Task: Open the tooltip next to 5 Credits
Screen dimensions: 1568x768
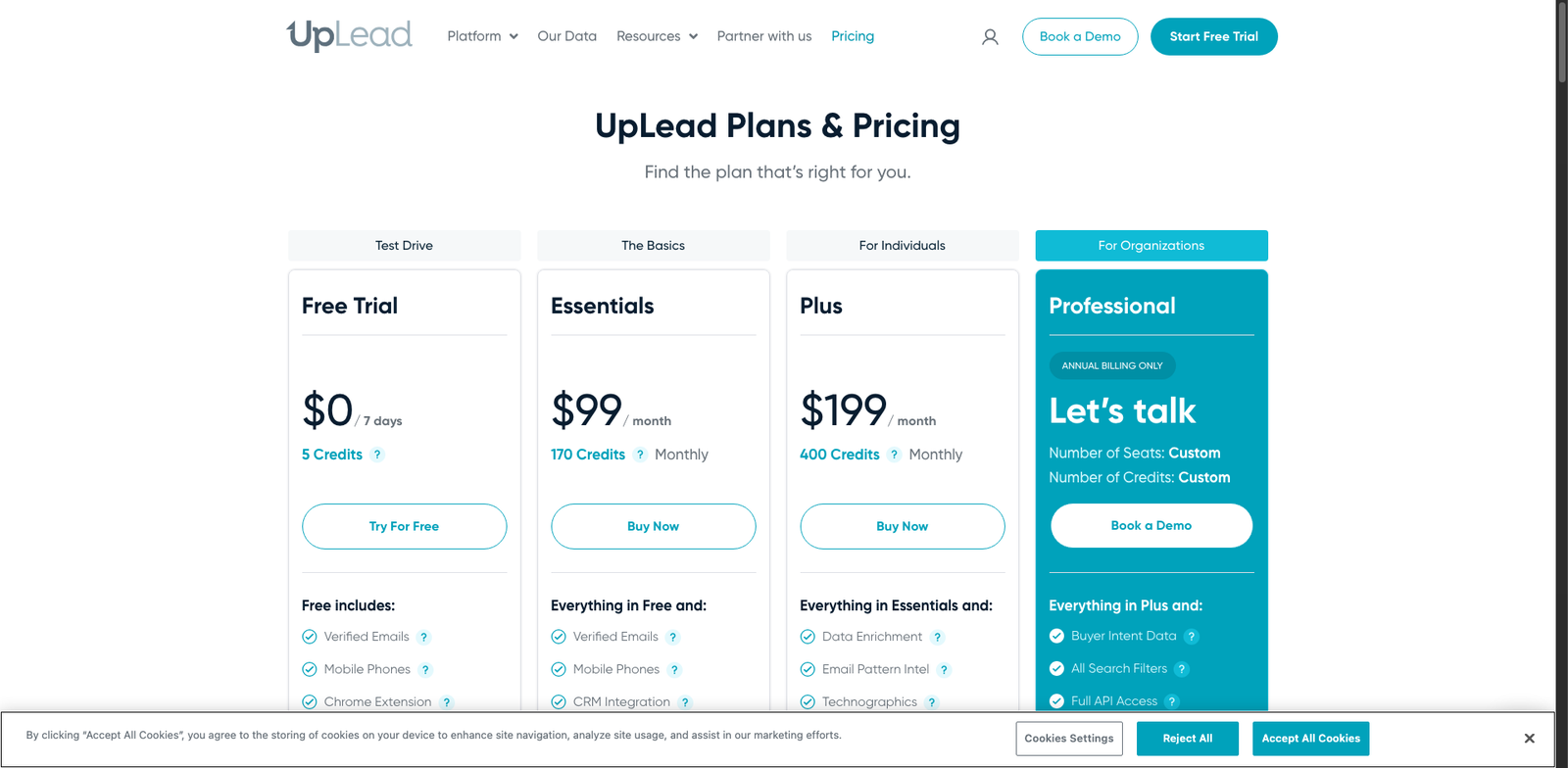Action: pos(377,454)
